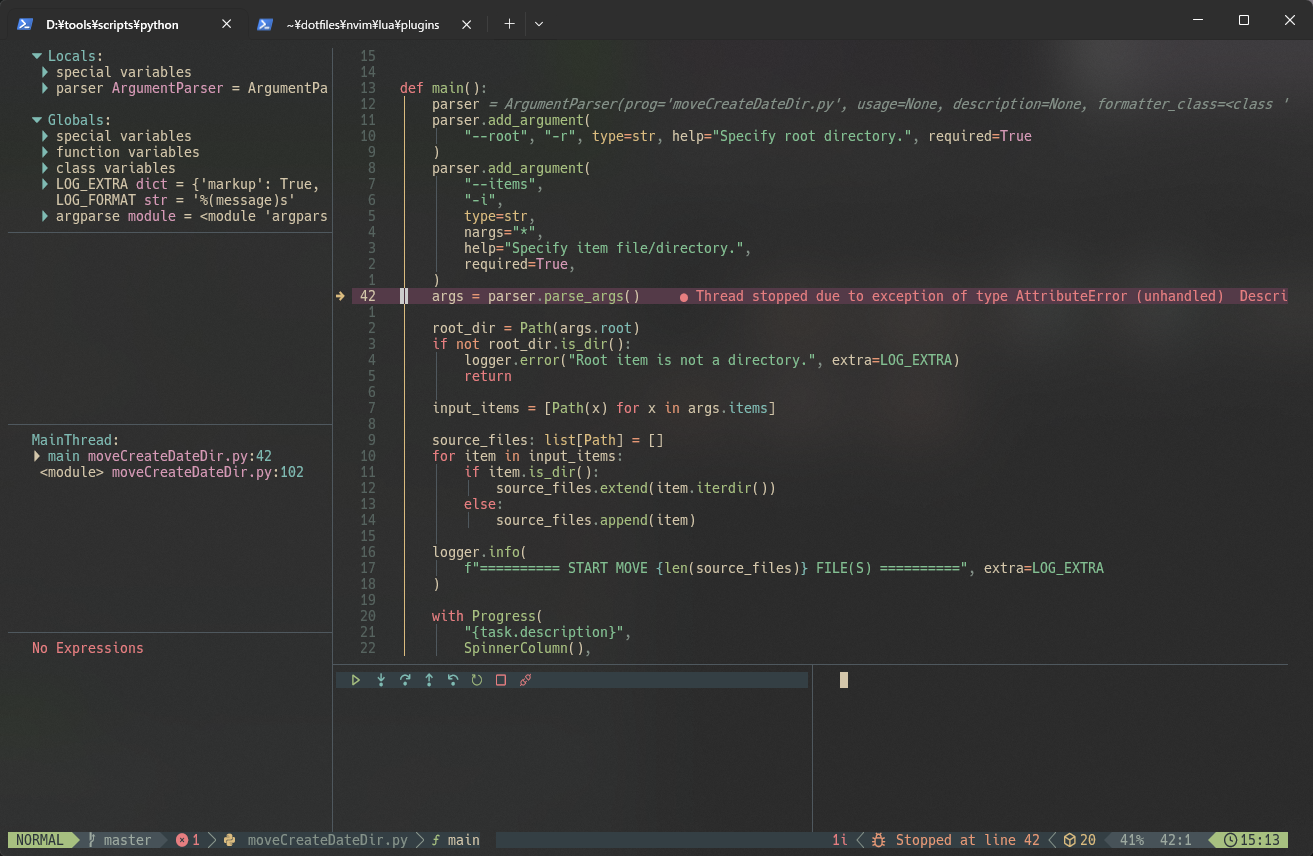Open the terminal new-tab dropdown chevron
Viewport: 1313px width, 856px height.
click(x=539, y=23)
